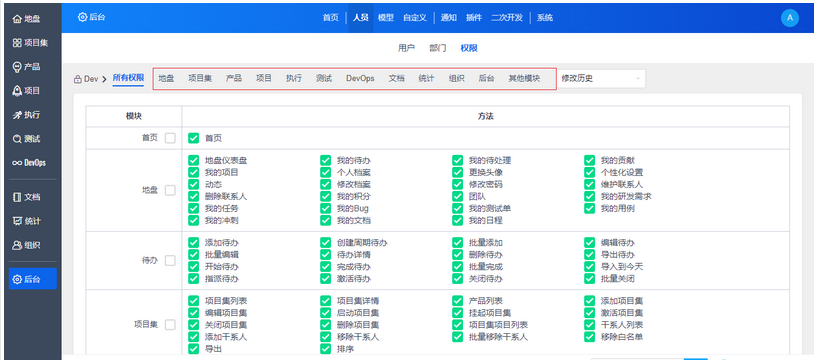Select 人员 in top navigation
The width and height of the screenshot is (816, 360).
click(361, 18)
